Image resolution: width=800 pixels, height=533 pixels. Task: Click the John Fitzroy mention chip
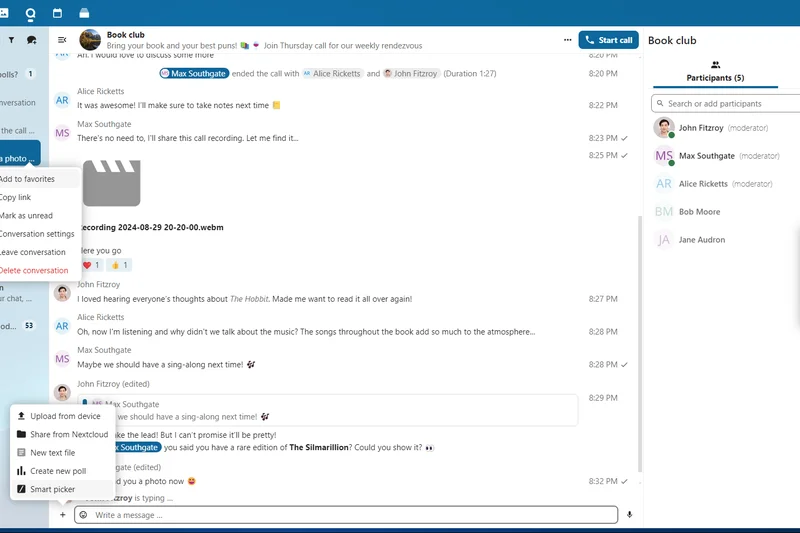411,73
